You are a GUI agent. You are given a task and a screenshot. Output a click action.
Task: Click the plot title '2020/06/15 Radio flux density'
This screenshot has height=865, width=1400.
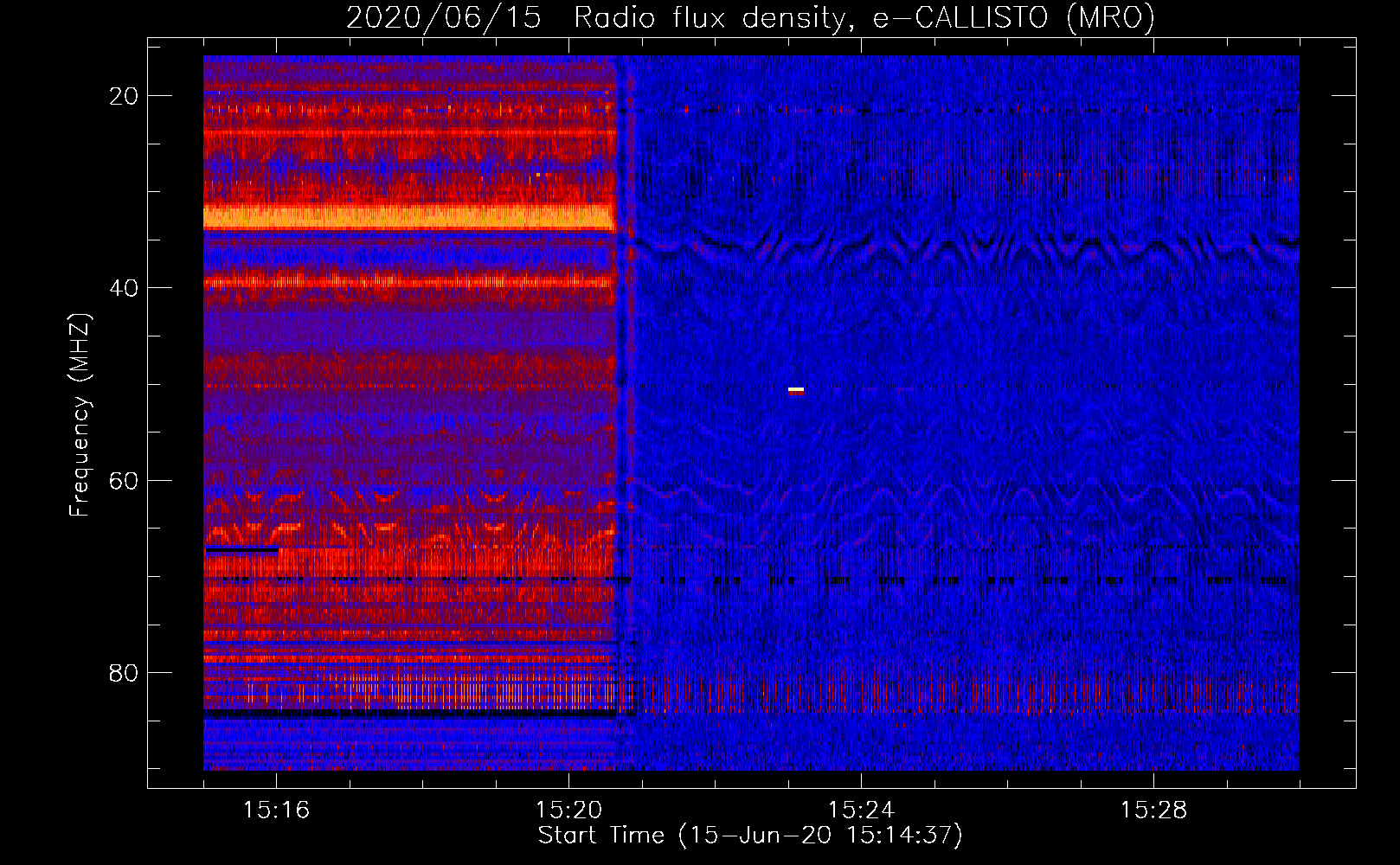(750, 17)
